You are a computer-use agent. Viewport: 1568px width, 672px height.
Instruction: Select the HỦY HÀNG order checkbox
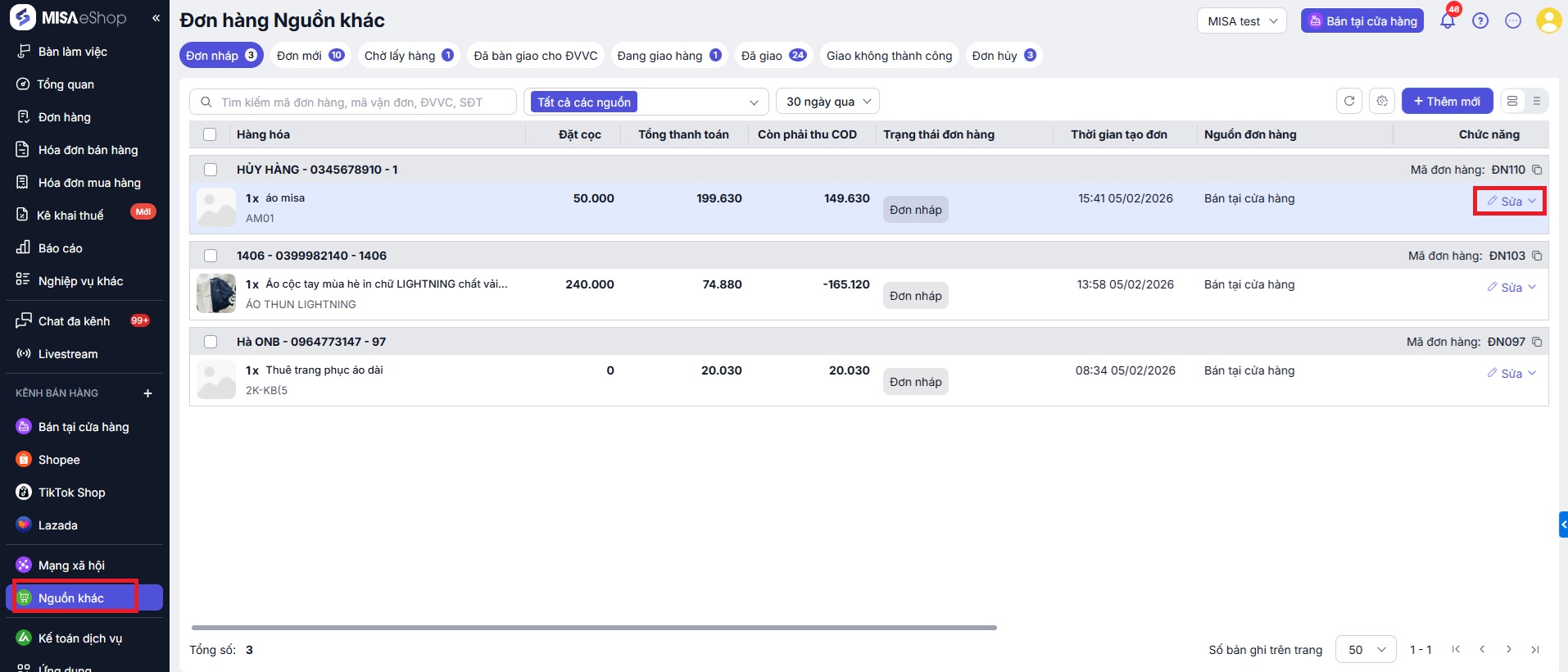click(x=211, y=170)
